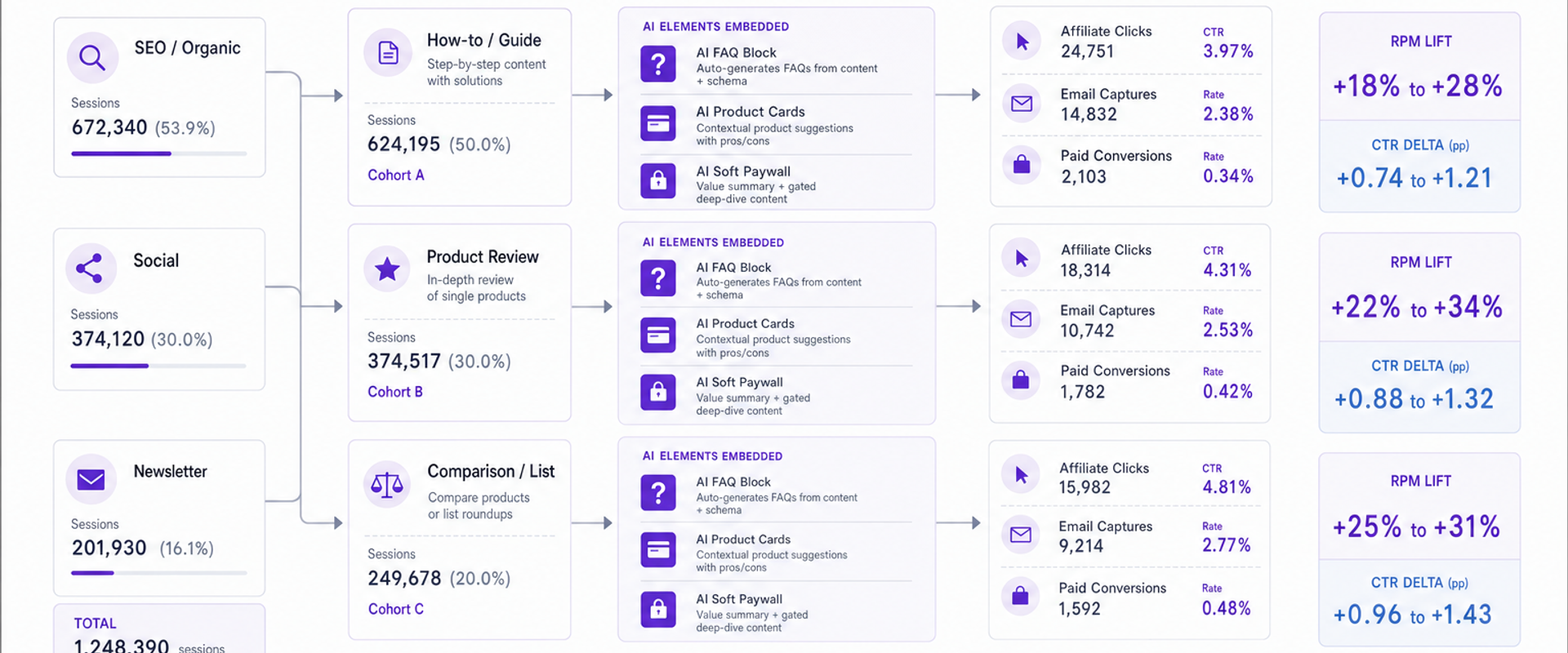Select the 374,517 Product Review sessions value
Image resolution: width=1568 pixels, height=653 pixels.
pyautogui.click(x=404, y=361)
